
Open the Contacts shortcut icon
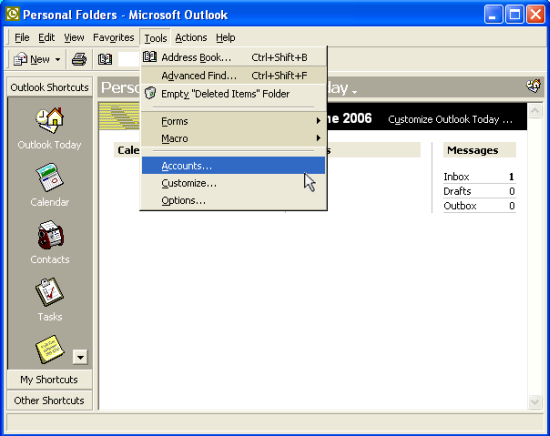51,235
